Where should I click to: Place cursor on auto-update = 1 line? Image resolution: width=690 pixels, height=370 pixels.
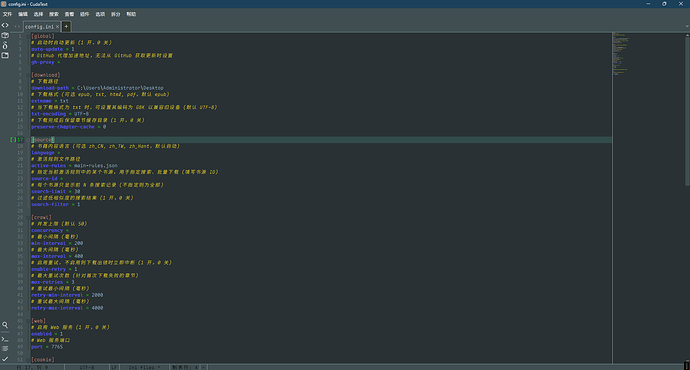53,49
